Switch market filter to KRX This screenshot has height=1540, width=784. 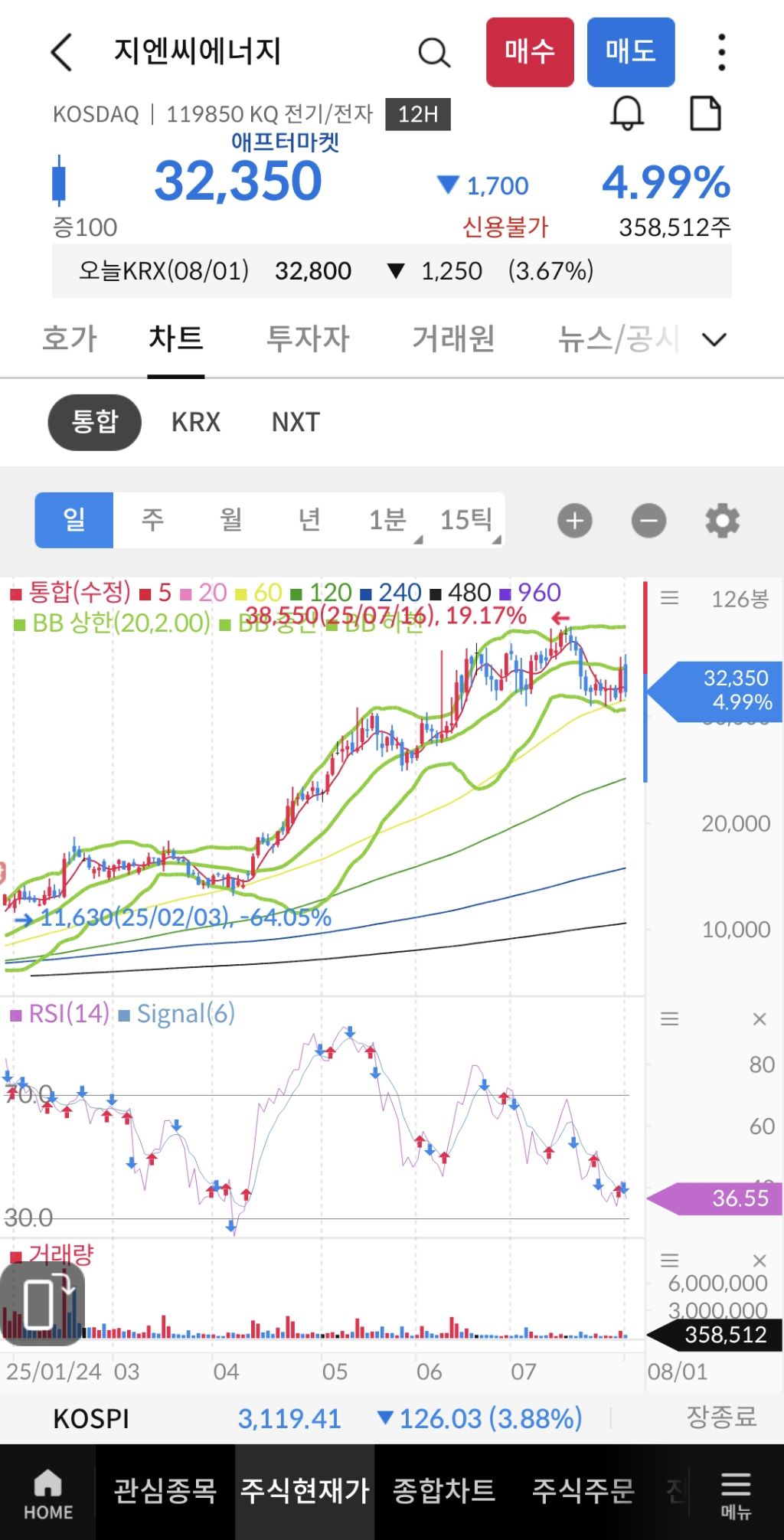tap(196, 422)
